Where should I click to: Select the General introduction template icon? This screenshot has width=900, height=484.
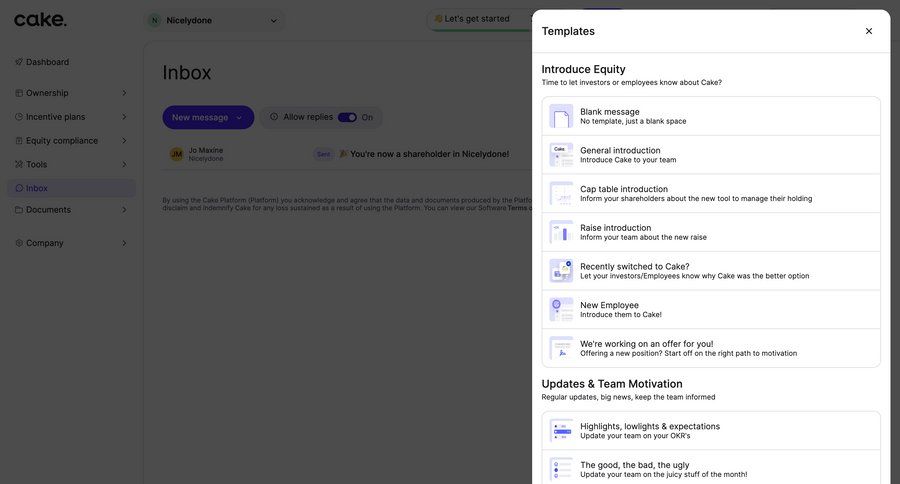coord(561,155)
